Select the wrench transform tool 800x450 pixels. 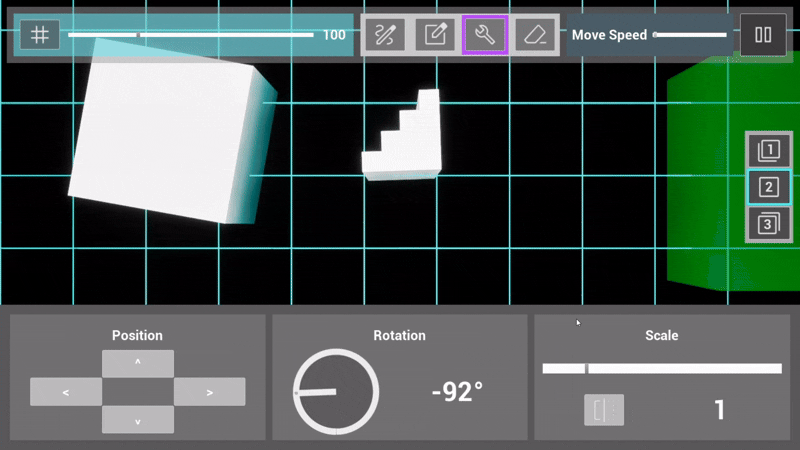click(x=485, y=35)
